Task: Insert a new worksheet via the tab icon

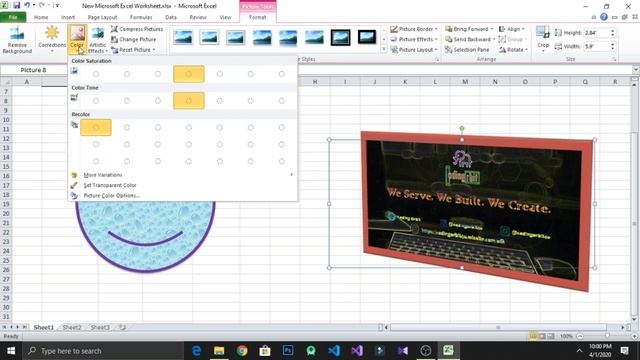Action: pos(122,327)
